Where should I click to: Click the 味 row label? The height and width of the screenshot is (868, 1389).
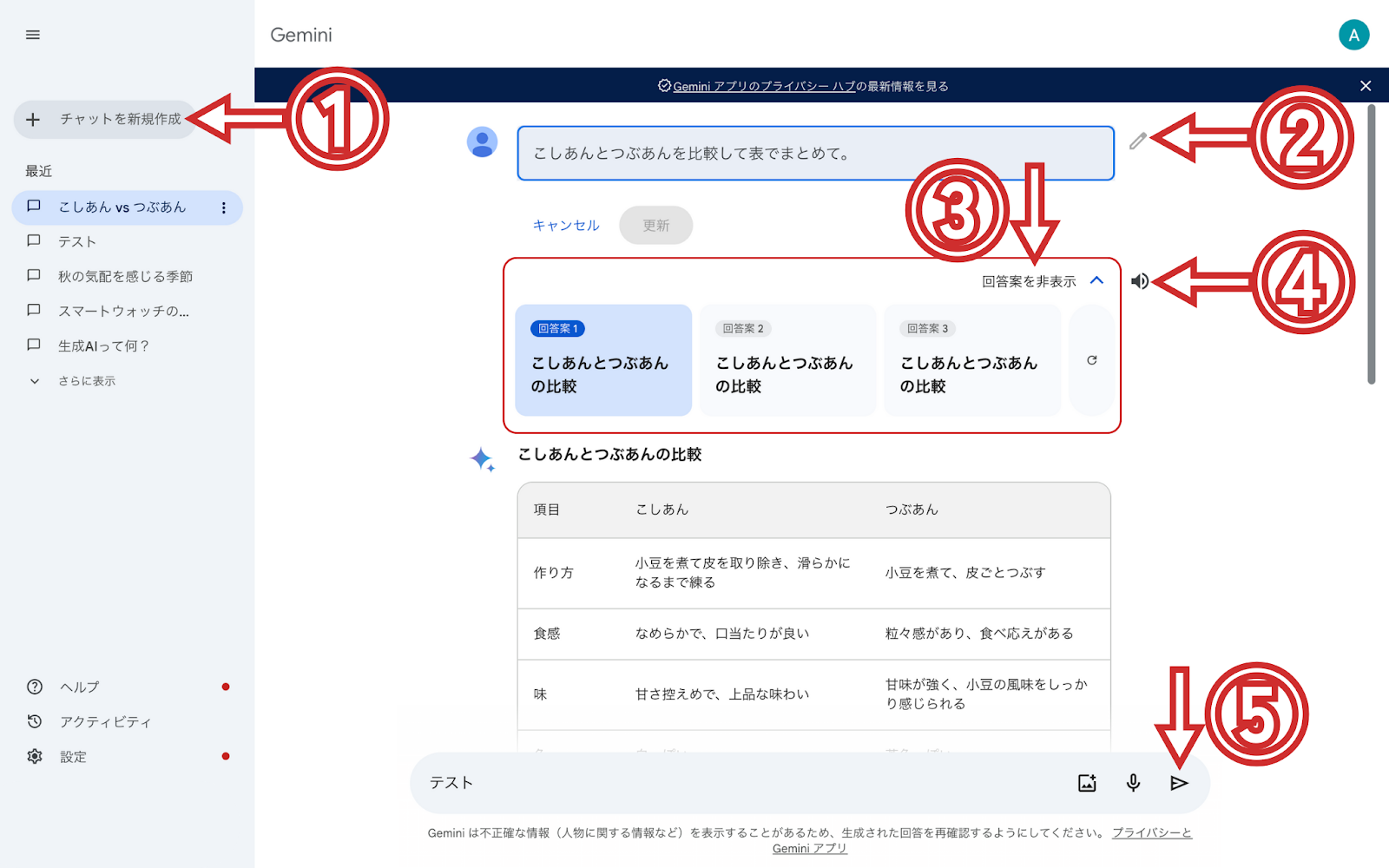tap(540, 694)
